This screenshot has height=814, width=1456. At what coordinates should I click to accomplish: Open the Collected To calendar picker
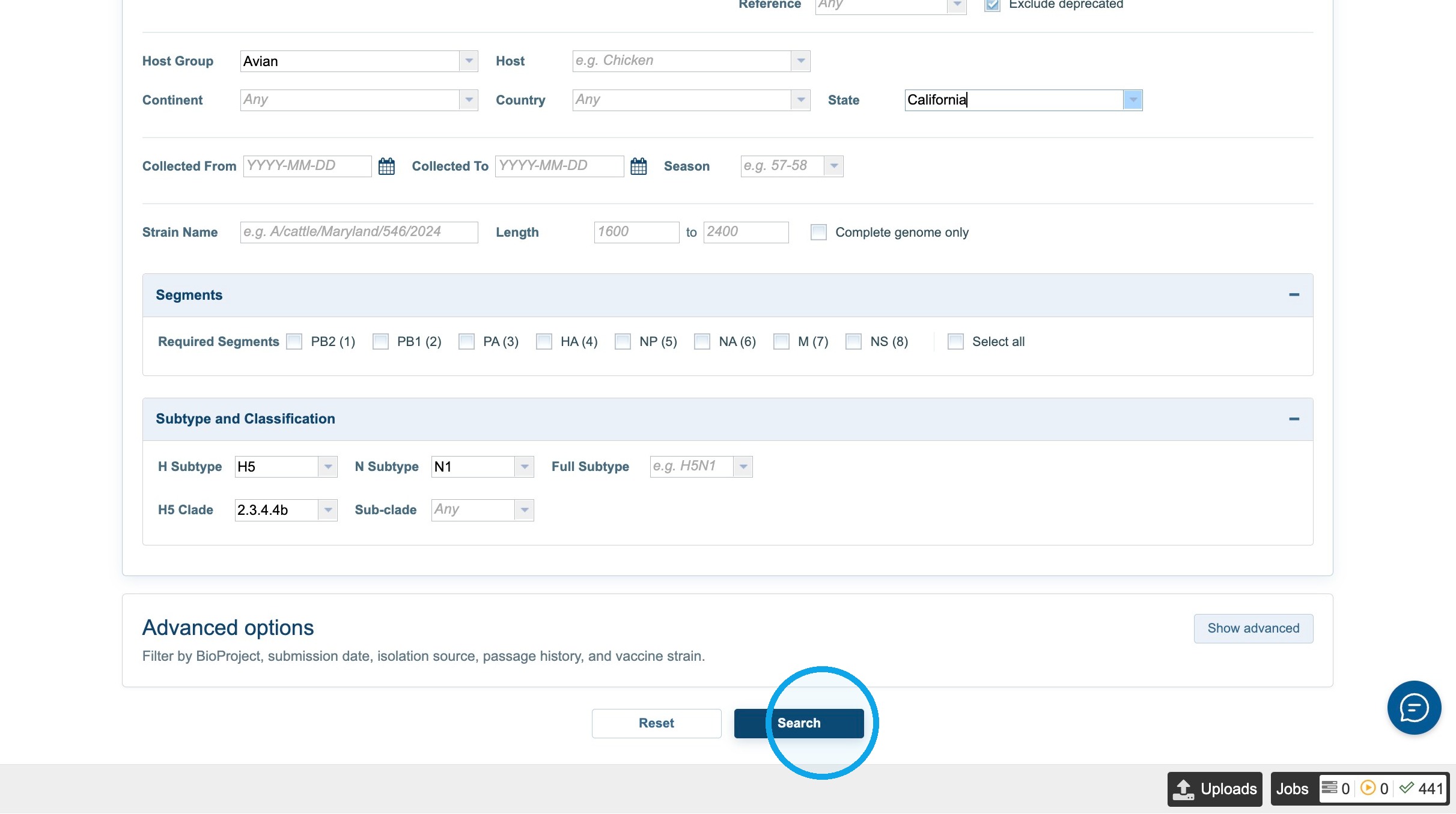pyautogui.click(x=638, y=166)
